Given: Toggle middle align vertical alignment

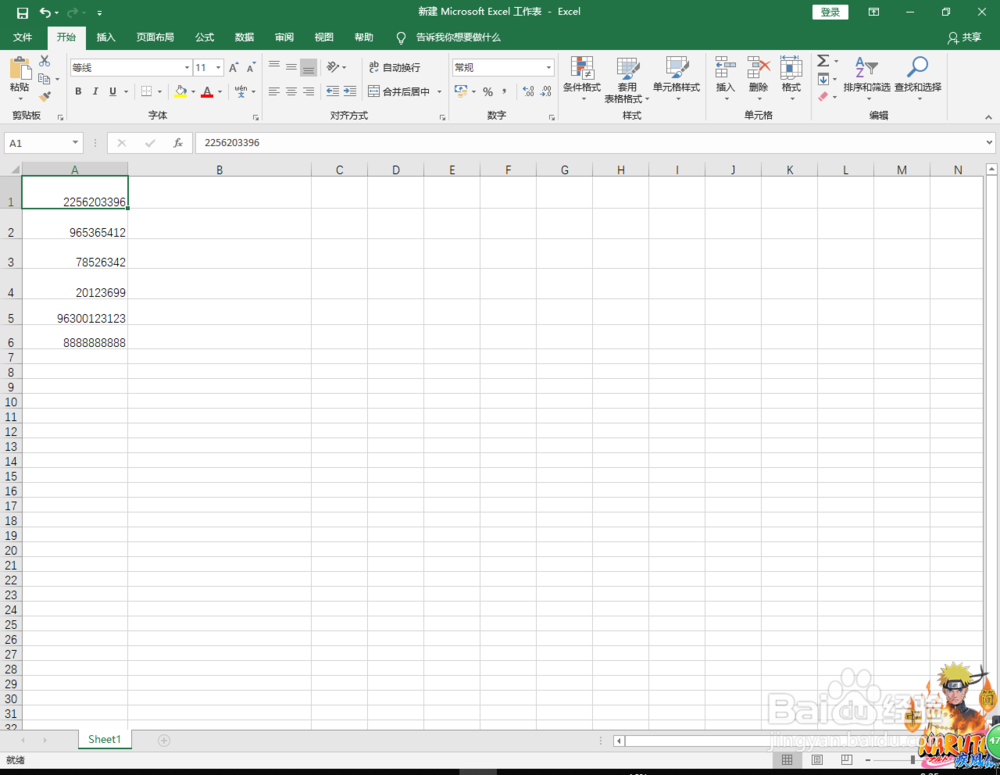Looking at the screenshot, I should [291, 67].
